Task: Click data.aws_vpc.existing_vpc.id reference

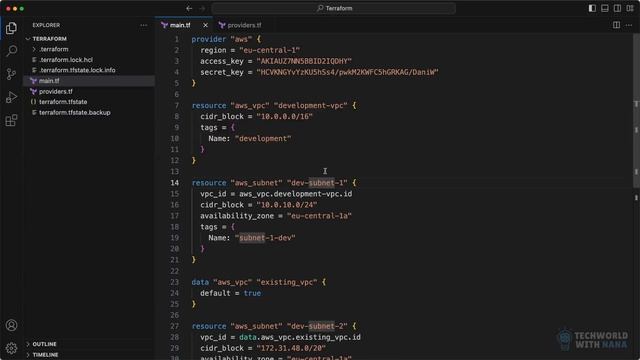Action: point(300,337)
